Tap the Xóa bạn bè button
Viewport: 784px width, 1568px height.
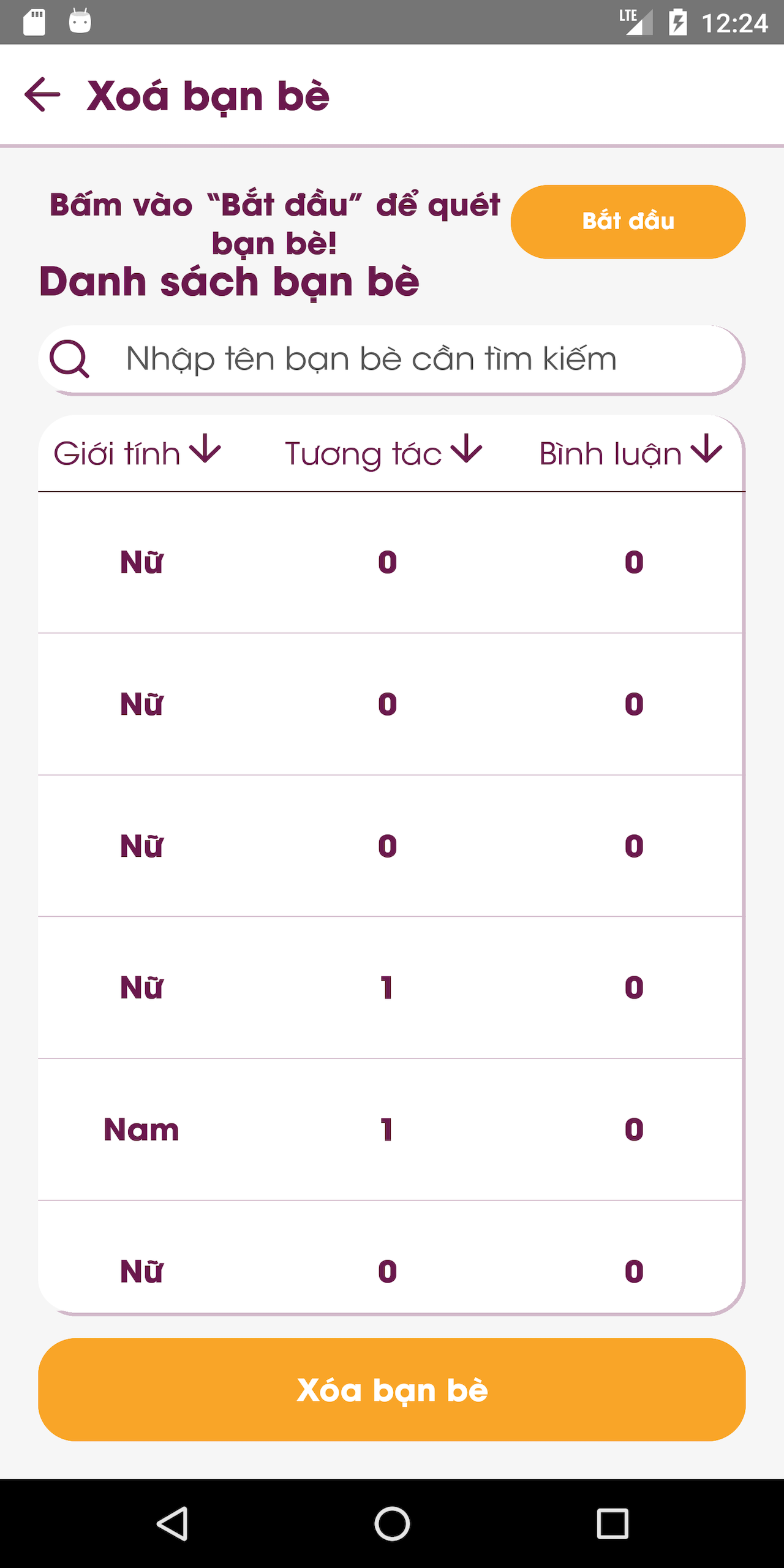click(392, 1390)
